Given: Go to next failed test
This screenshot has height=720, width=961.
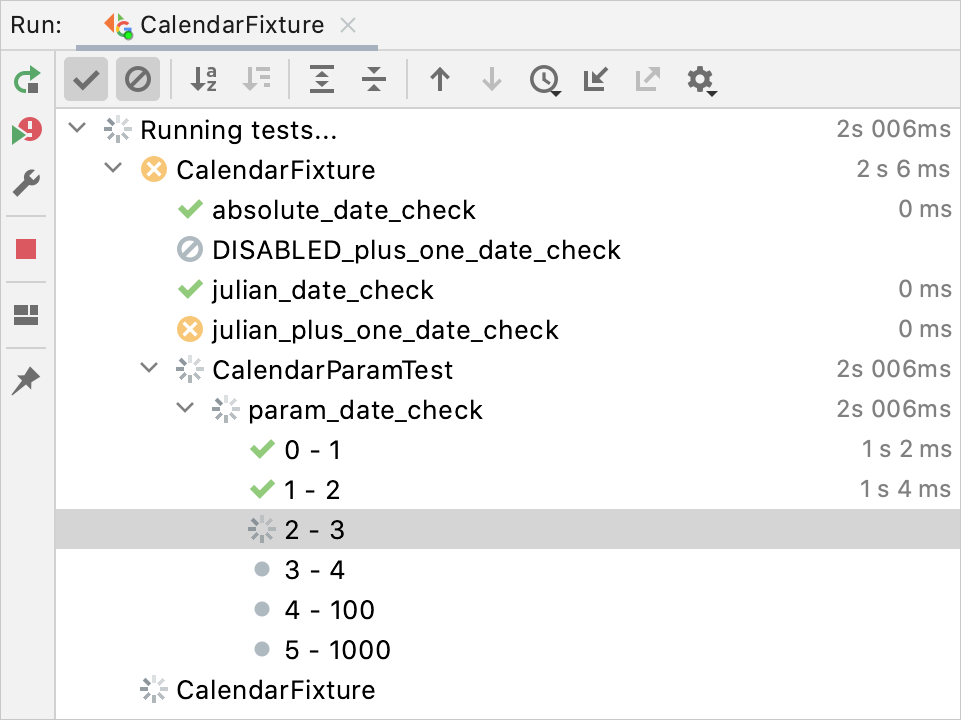Looking at the screenshot, I should [492, 79].
